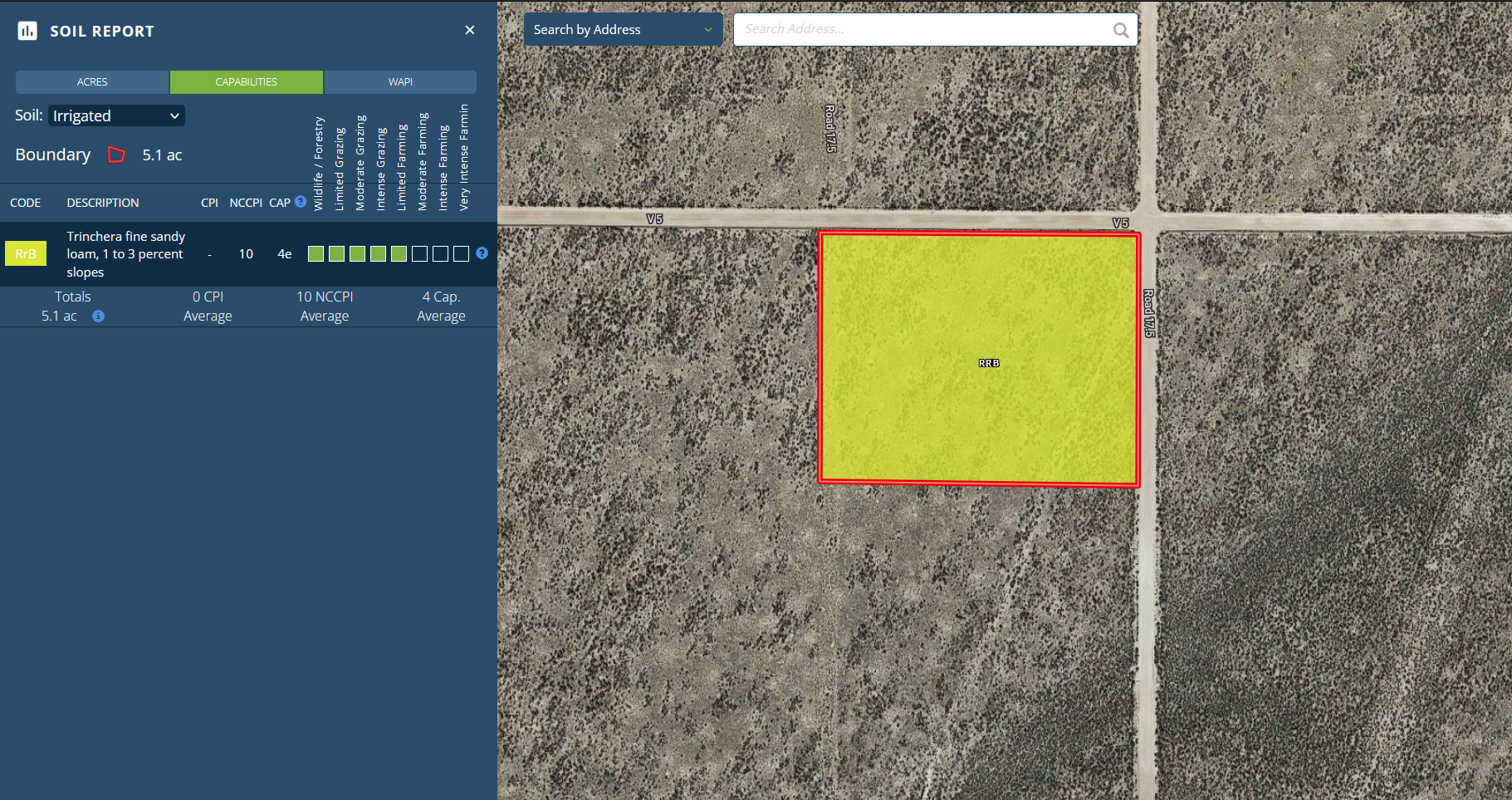
Task: Click the empty Very Intense Farming capability box
Action: (461, 254)
